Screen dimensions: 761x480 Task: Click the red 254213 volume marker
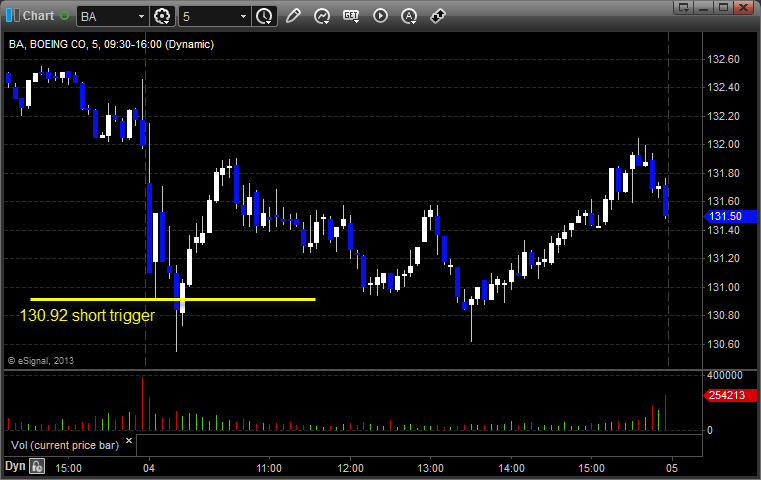coord(730,396)
